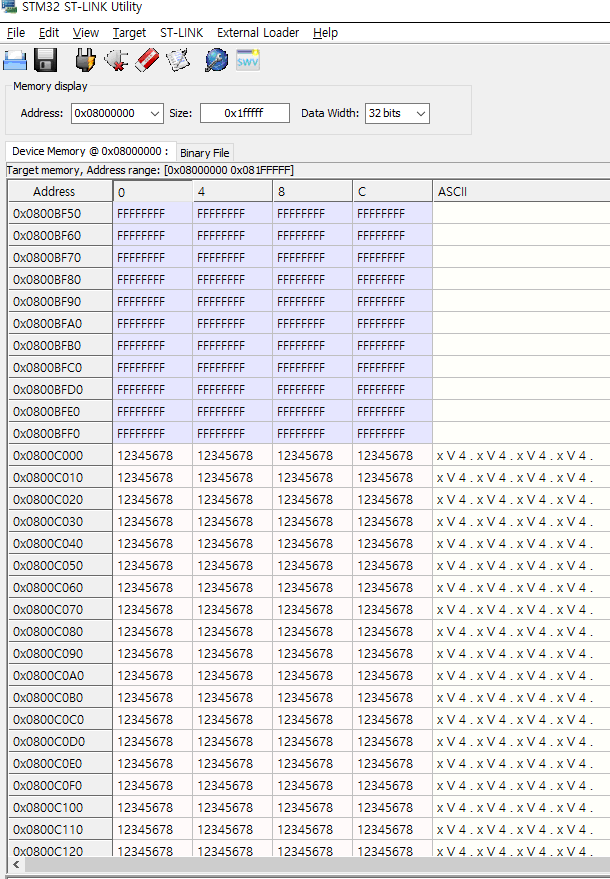Click the column header 8

[x=313, y=191]
